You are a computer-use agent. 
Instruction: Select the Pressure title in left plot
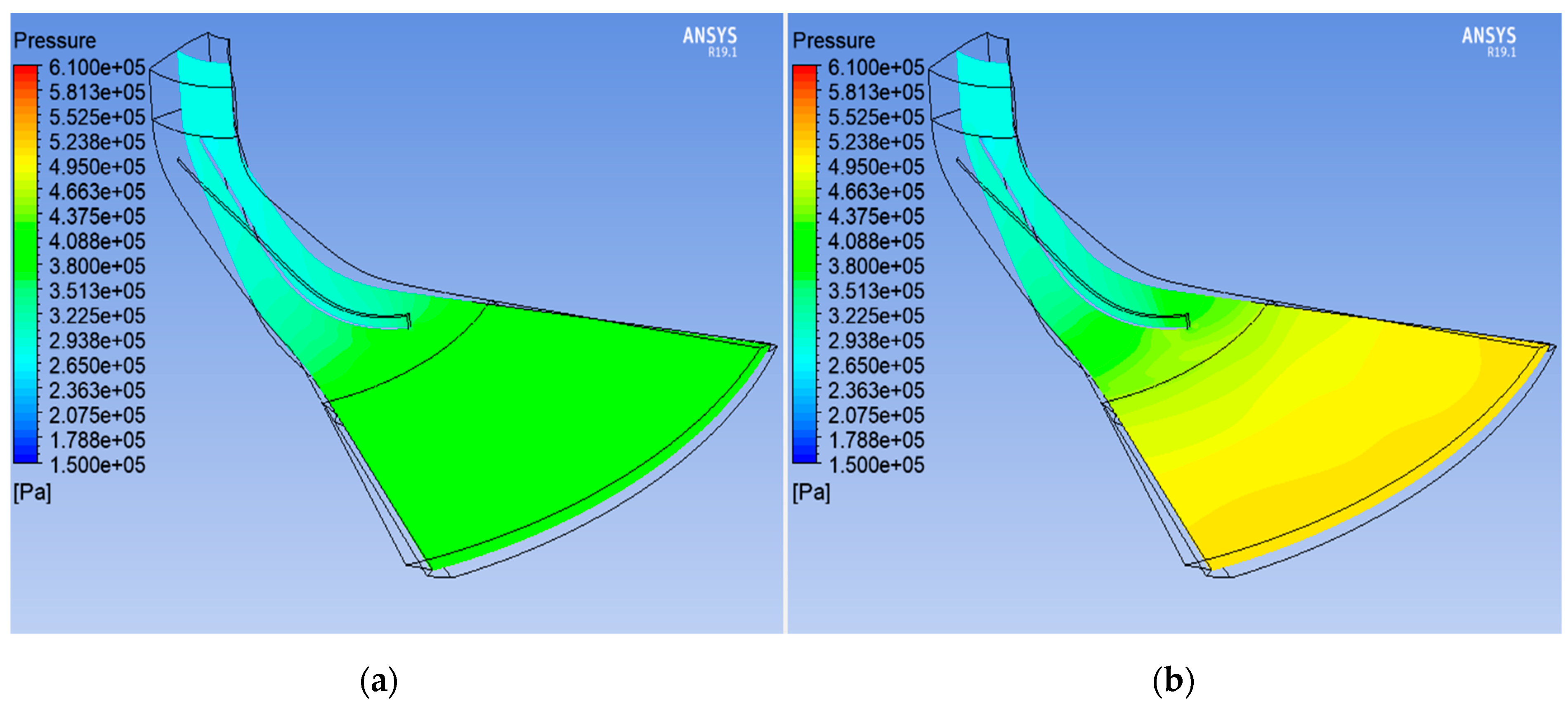click(x=55, y=41)
